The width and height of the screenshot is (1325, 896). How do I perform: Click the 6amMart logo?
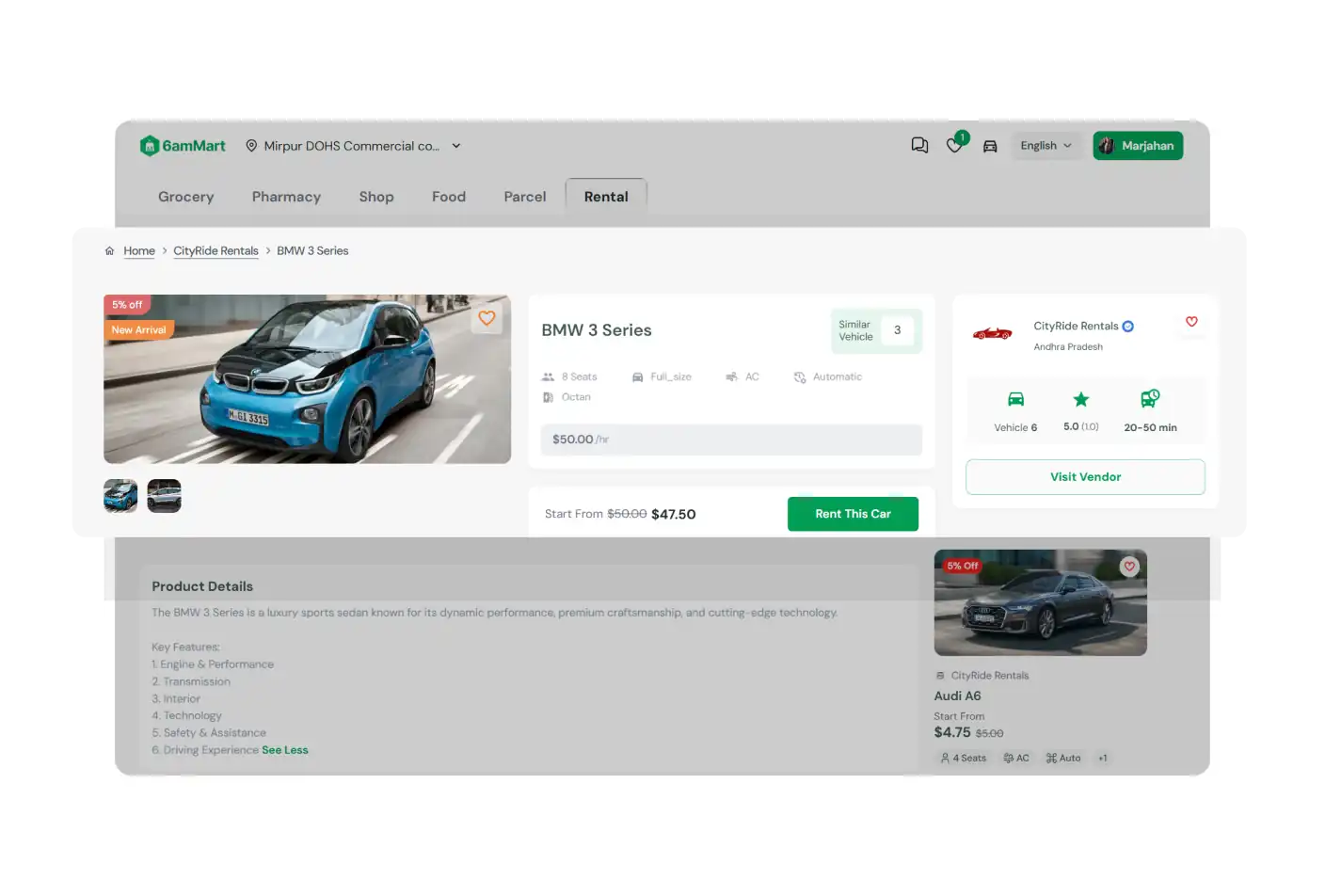click(183, 146)
